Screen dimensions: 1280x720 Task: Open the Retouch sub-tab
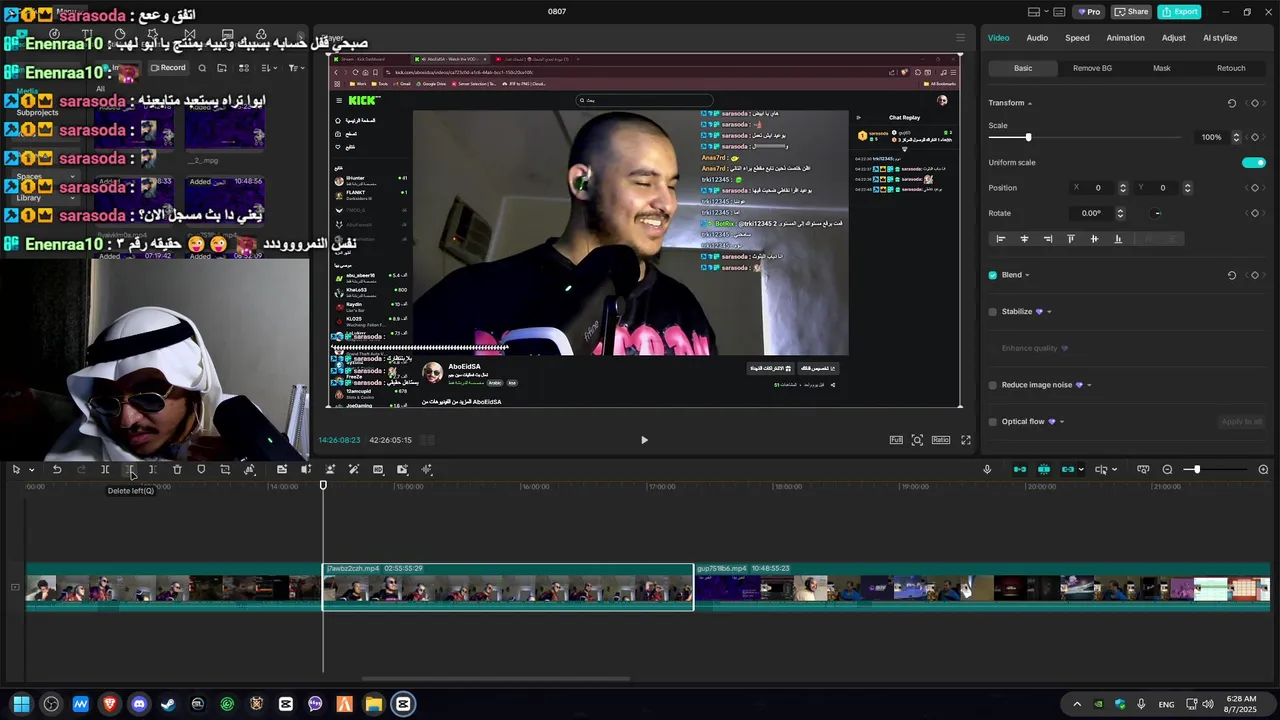pyautogui.click(x=1231, y=68)
